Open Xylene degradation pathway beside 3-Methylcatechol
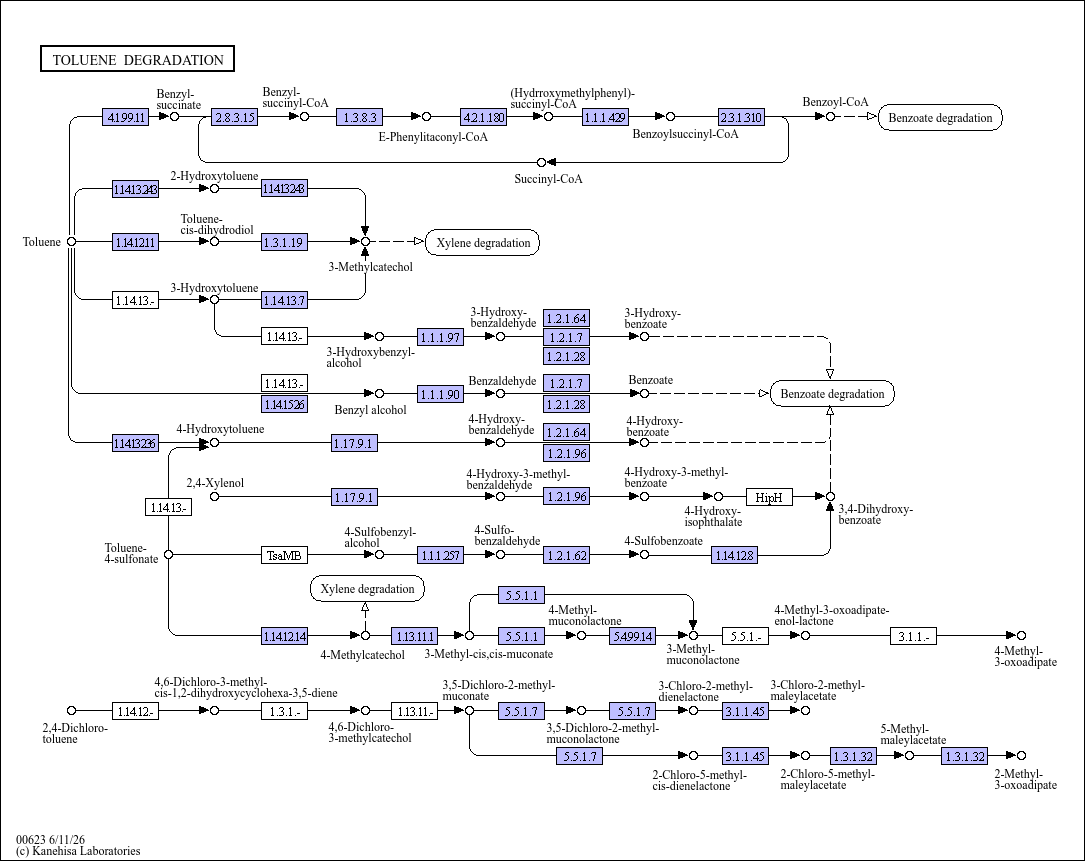The image size is (1085, 861). click(483, 242)
